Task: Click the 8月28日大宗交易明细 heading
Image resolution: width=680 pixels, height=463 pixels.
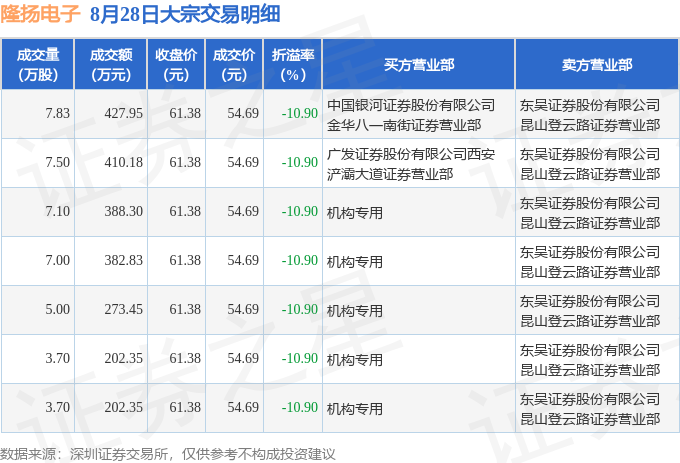Action: click(185, 14)
